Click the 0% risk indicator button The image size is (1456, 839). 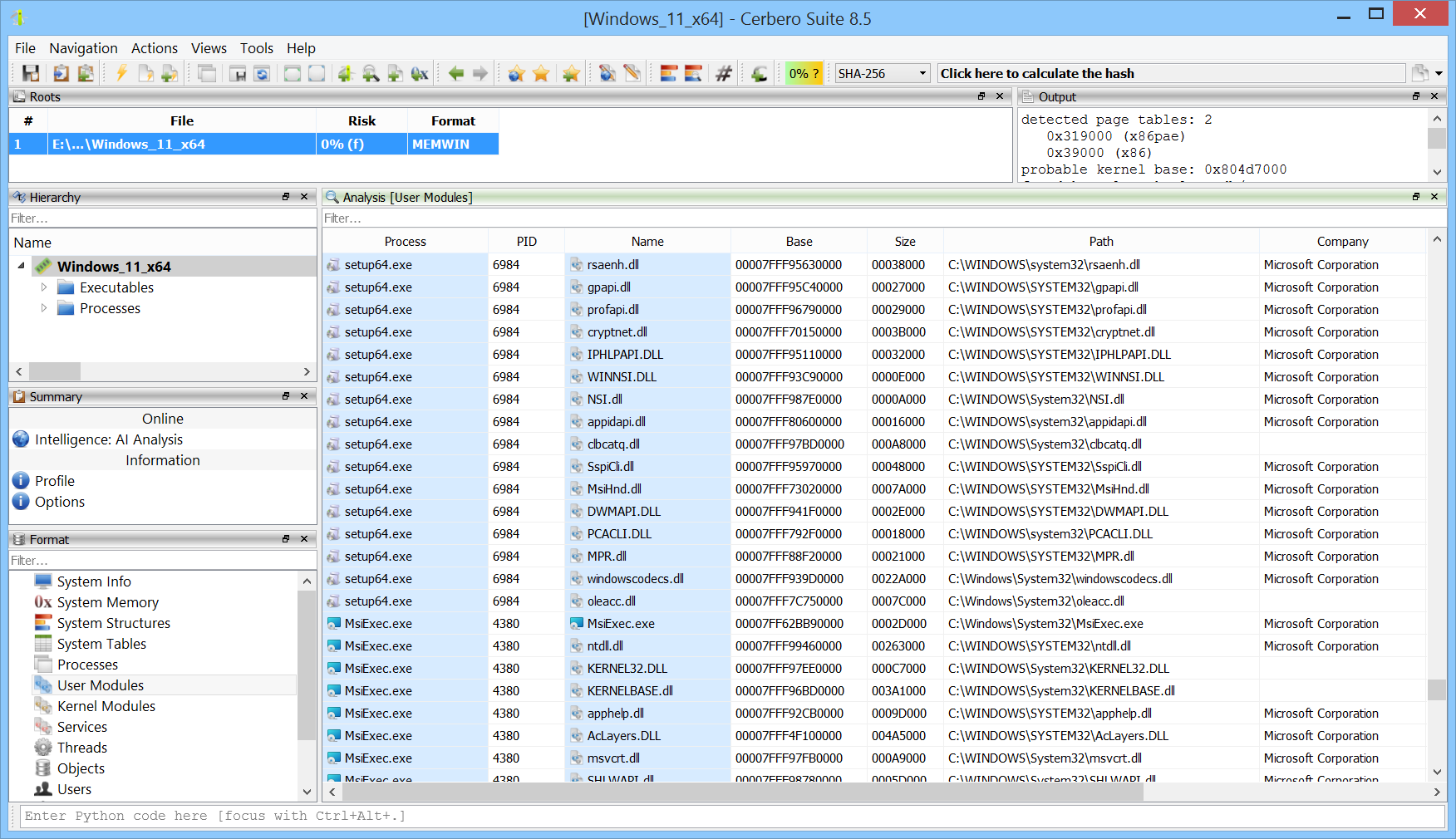click(x=804, y=74)
